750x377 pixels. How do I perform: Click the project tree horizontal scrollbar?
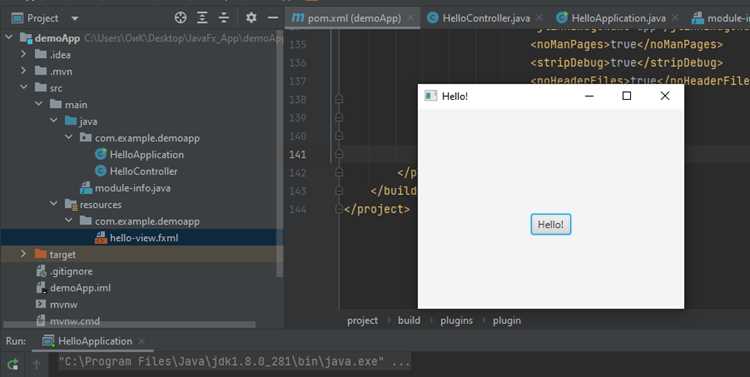[129, 325]
